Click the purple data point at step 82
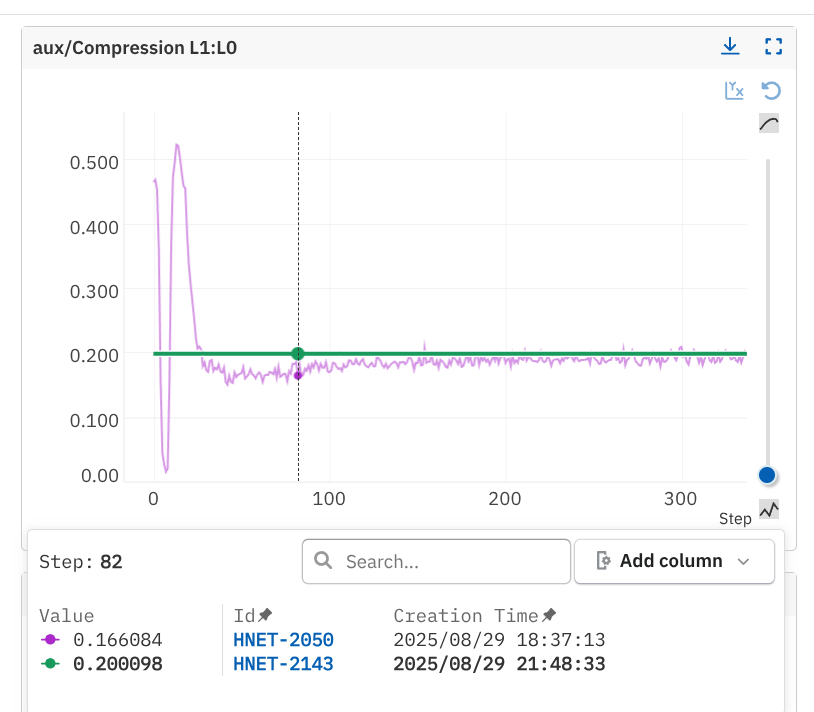Image resolution: width=814 pixels, height=712 pixels. [x=298, y=376]
